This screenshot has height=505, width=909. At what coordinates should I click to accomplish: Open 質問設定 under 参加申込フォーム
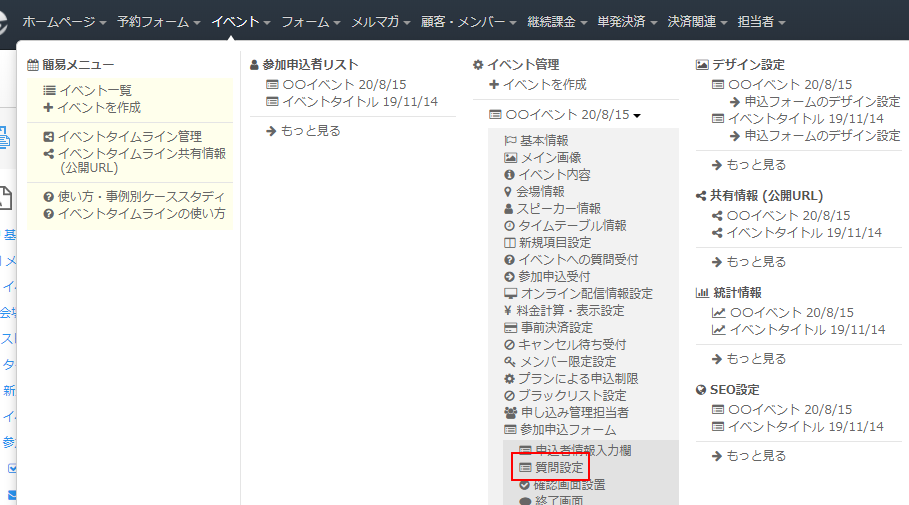click(x=558, y=467)
